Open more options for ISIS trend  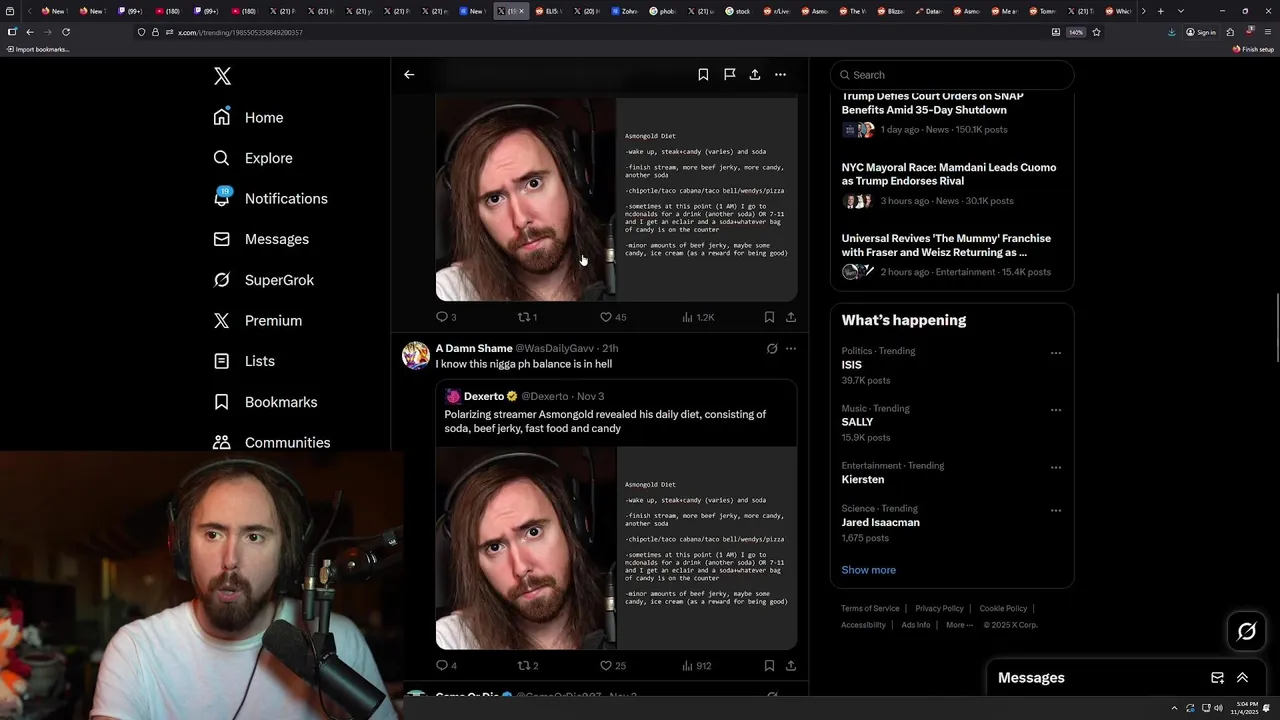(x=1055, y=353)
